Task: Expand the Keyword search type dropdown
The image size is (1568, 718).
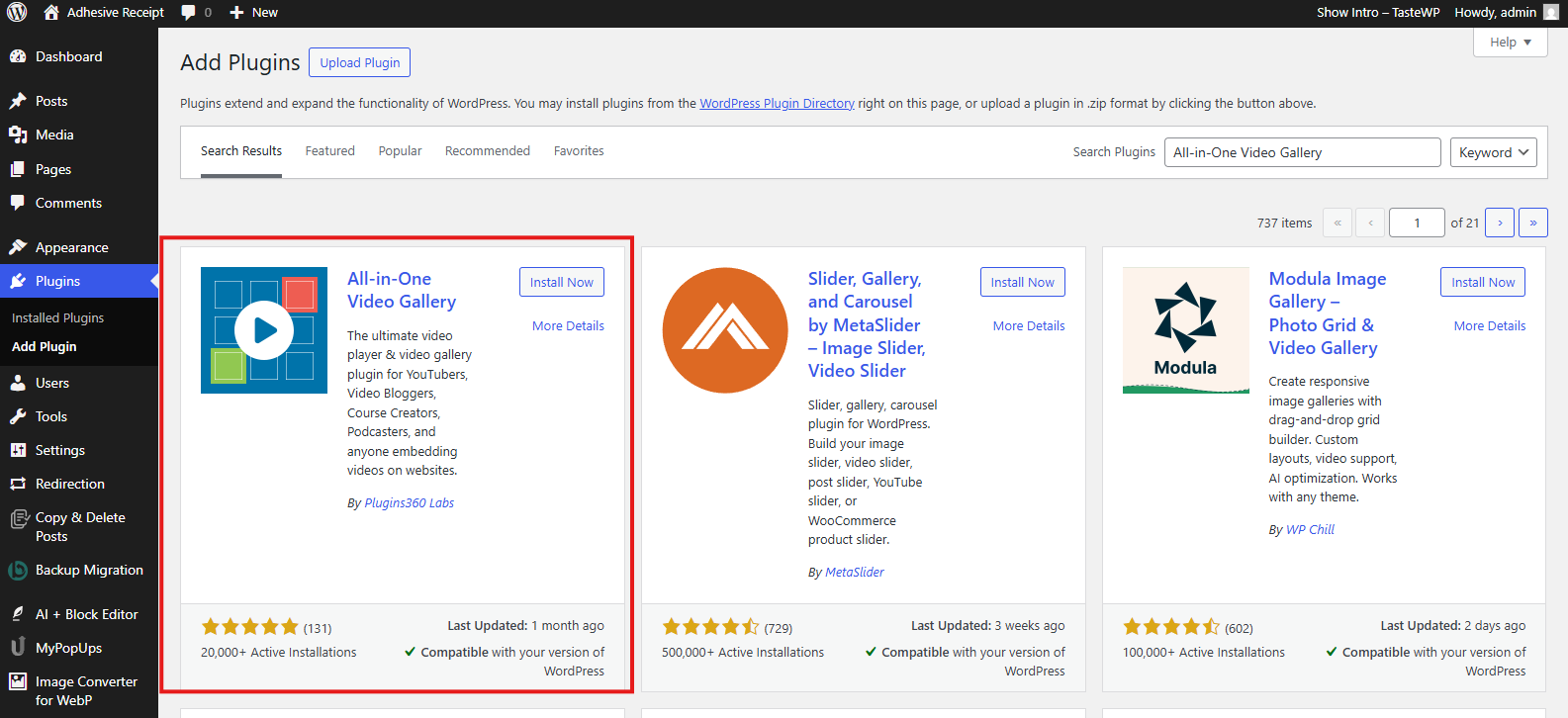Action: click(x=1493, y=152)
